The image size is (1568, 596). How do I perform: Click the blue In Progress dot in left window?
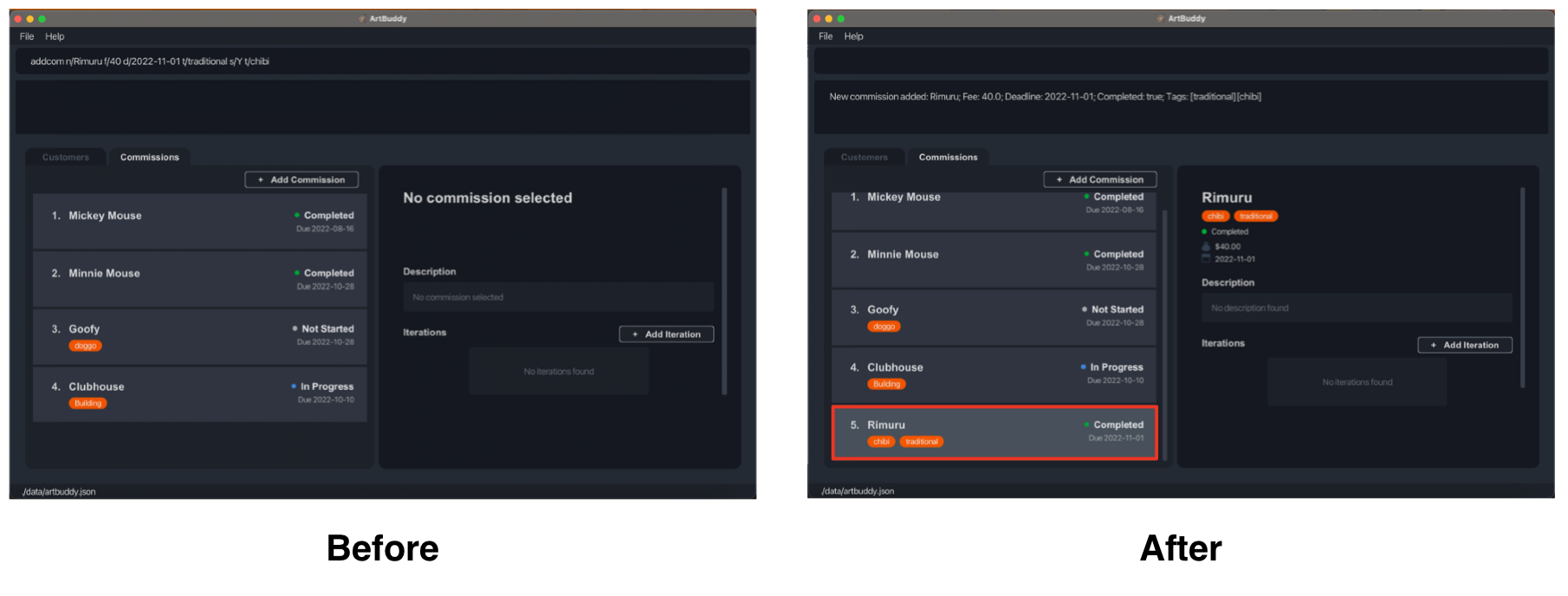click(x=294, y=386)
